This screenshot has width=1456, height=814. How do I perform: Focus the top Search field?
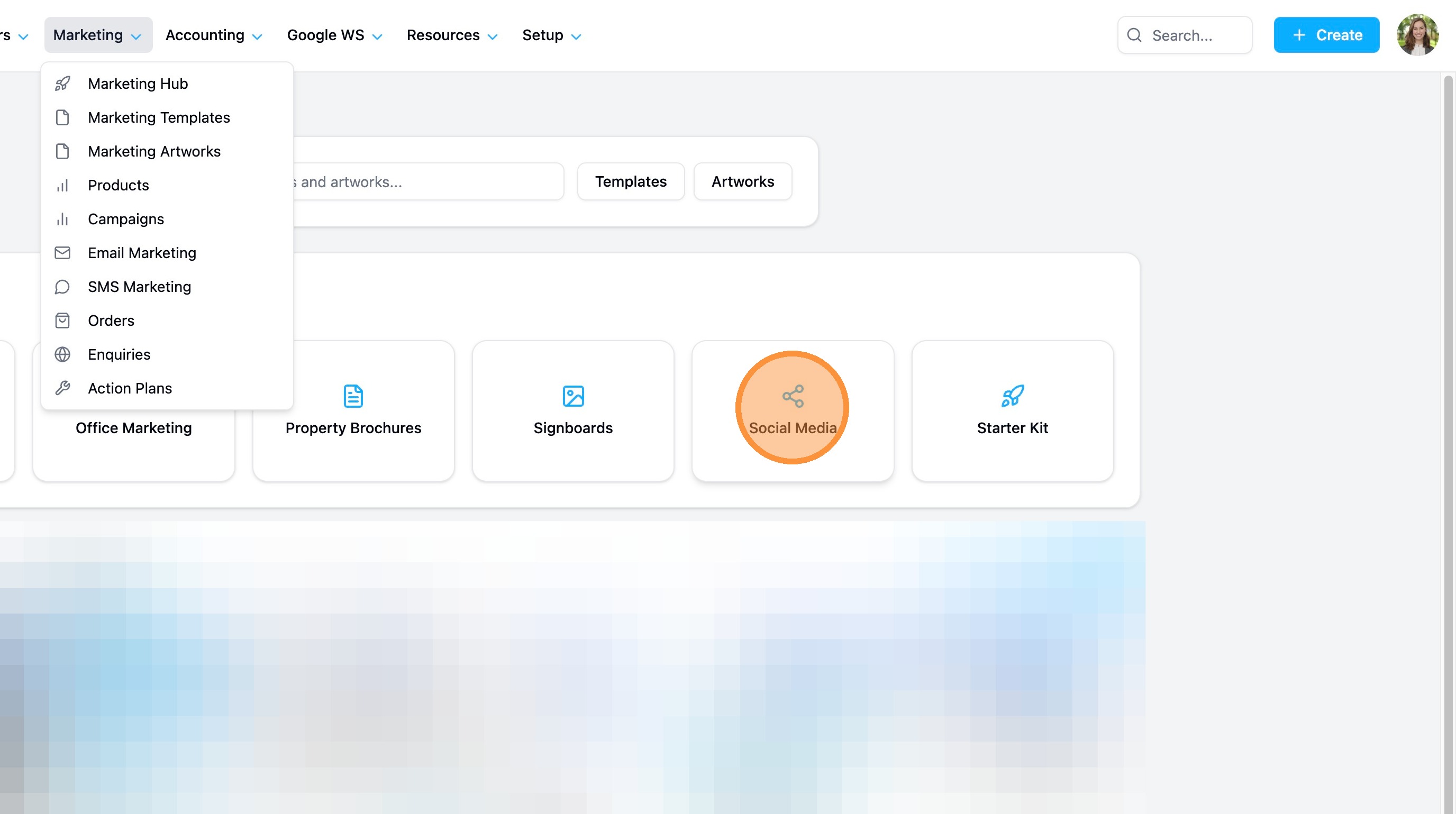click(x=1185, y=35)
